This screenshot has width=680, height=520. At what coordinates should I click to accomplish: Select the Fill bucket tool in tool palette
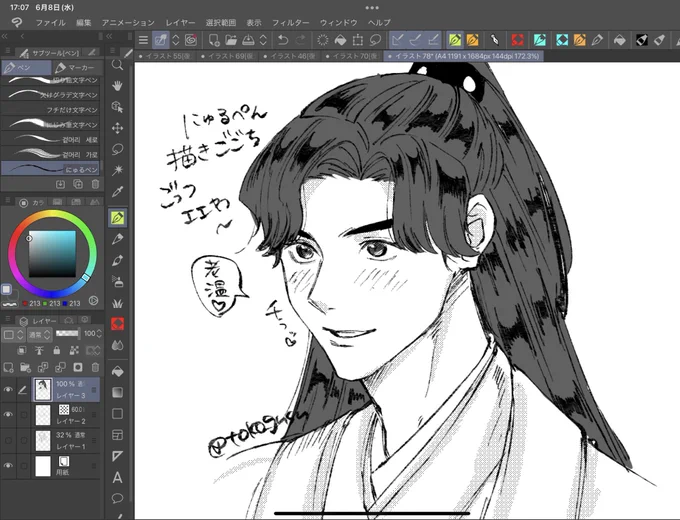[117, 371]
